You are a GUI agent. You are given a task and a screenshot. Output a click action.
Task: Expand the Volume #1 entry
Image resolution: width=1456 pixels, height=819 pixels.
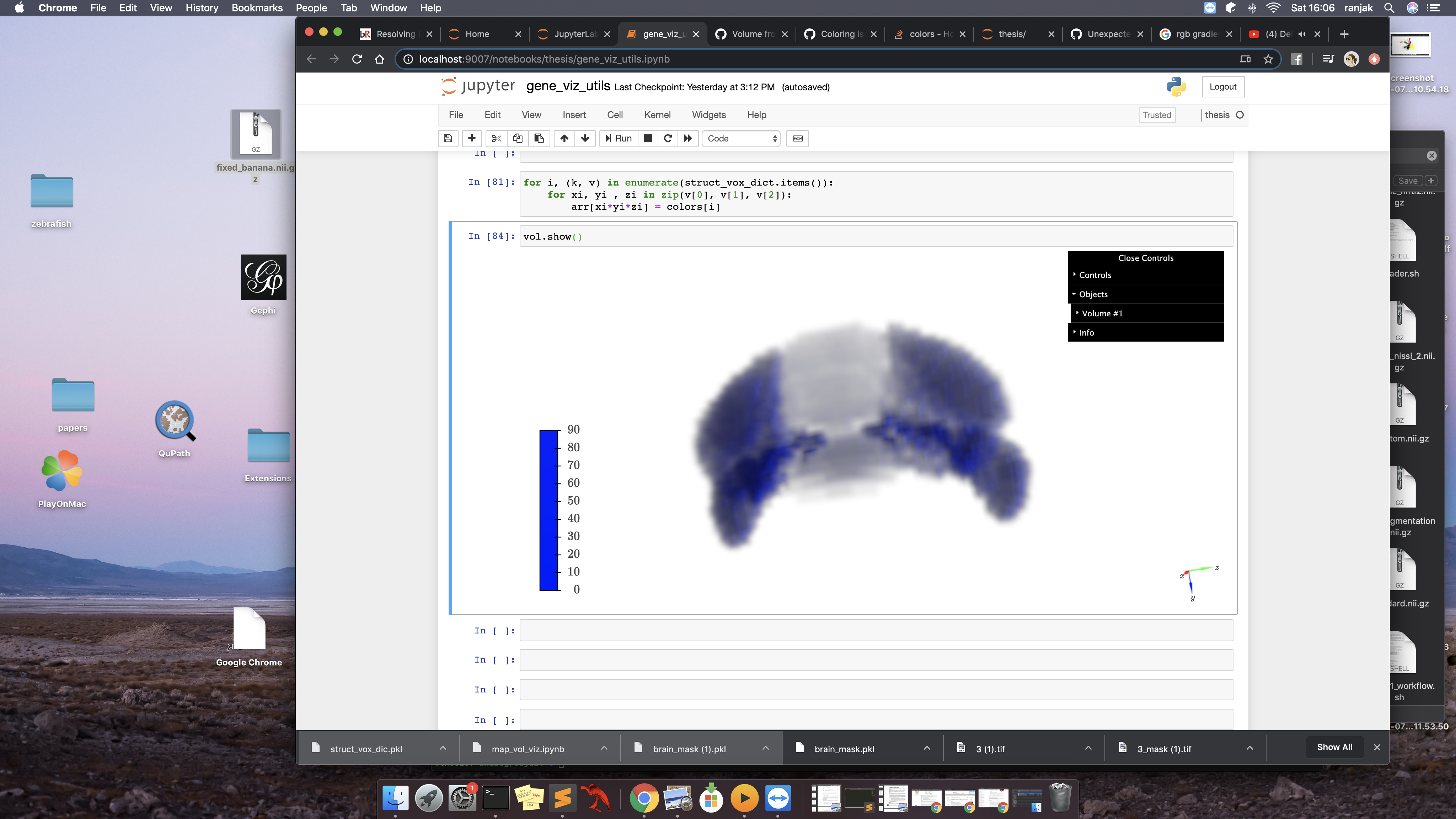[x=1147, y=313]
